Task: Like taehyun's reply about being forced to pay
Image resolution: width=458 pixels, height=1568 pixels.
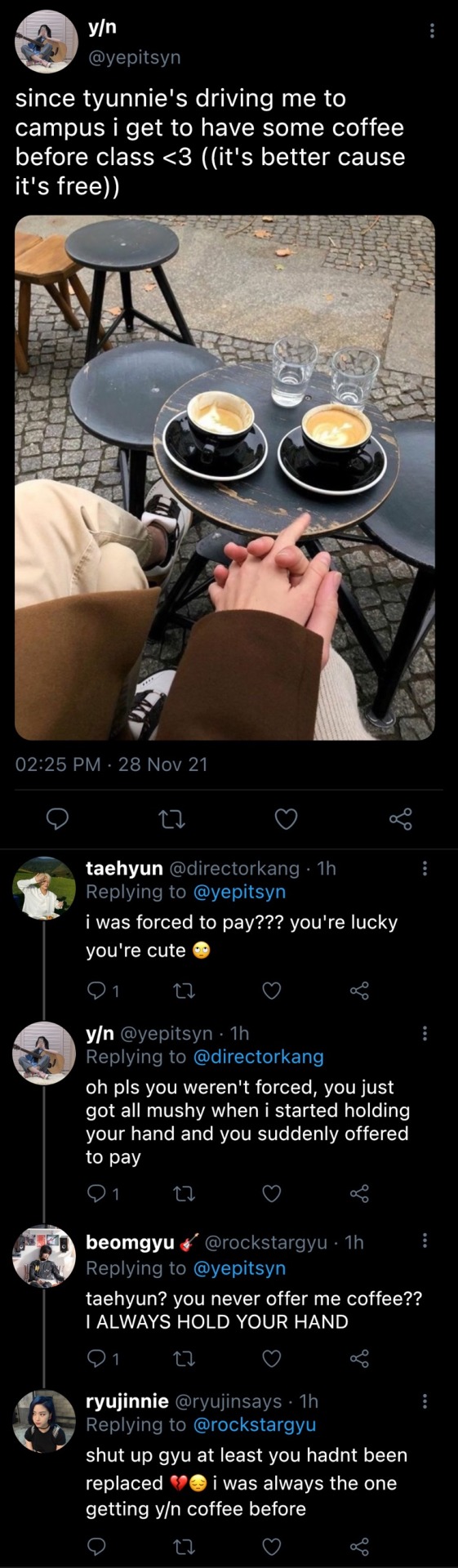Action: [272, 991]
